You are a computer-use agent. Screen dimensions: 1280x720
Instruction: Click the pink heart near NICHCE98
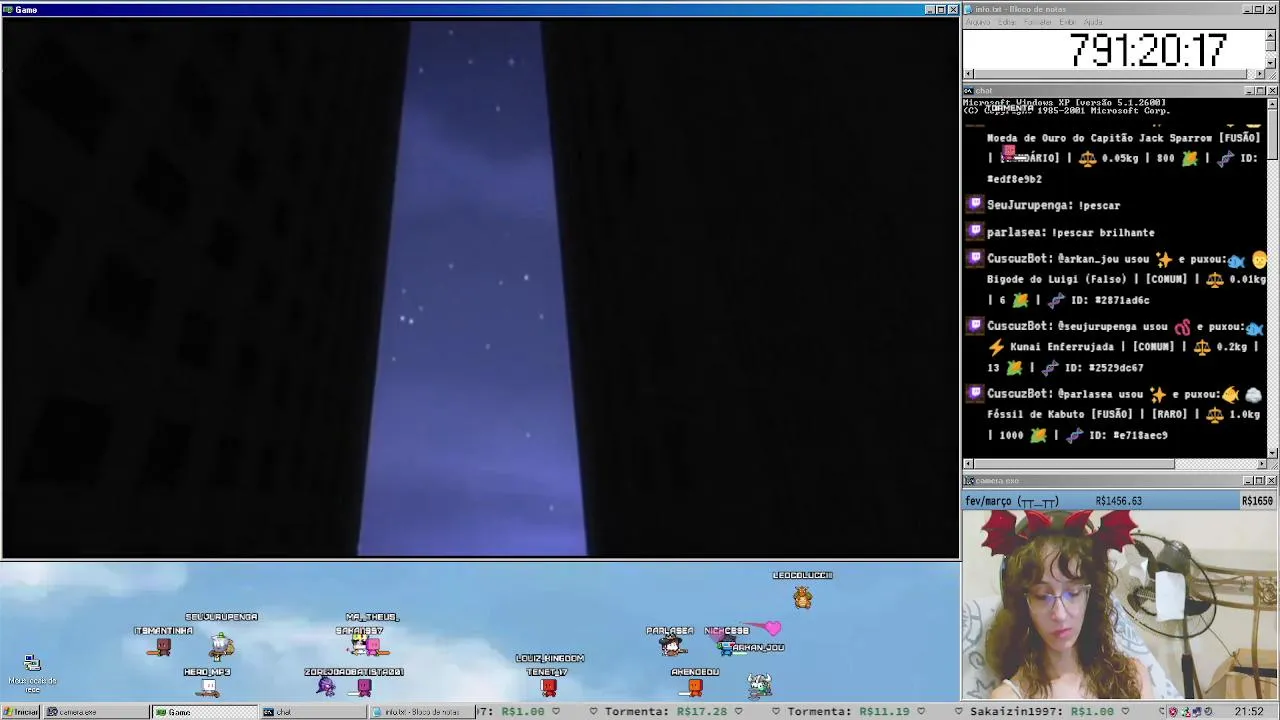coord(773,628)
